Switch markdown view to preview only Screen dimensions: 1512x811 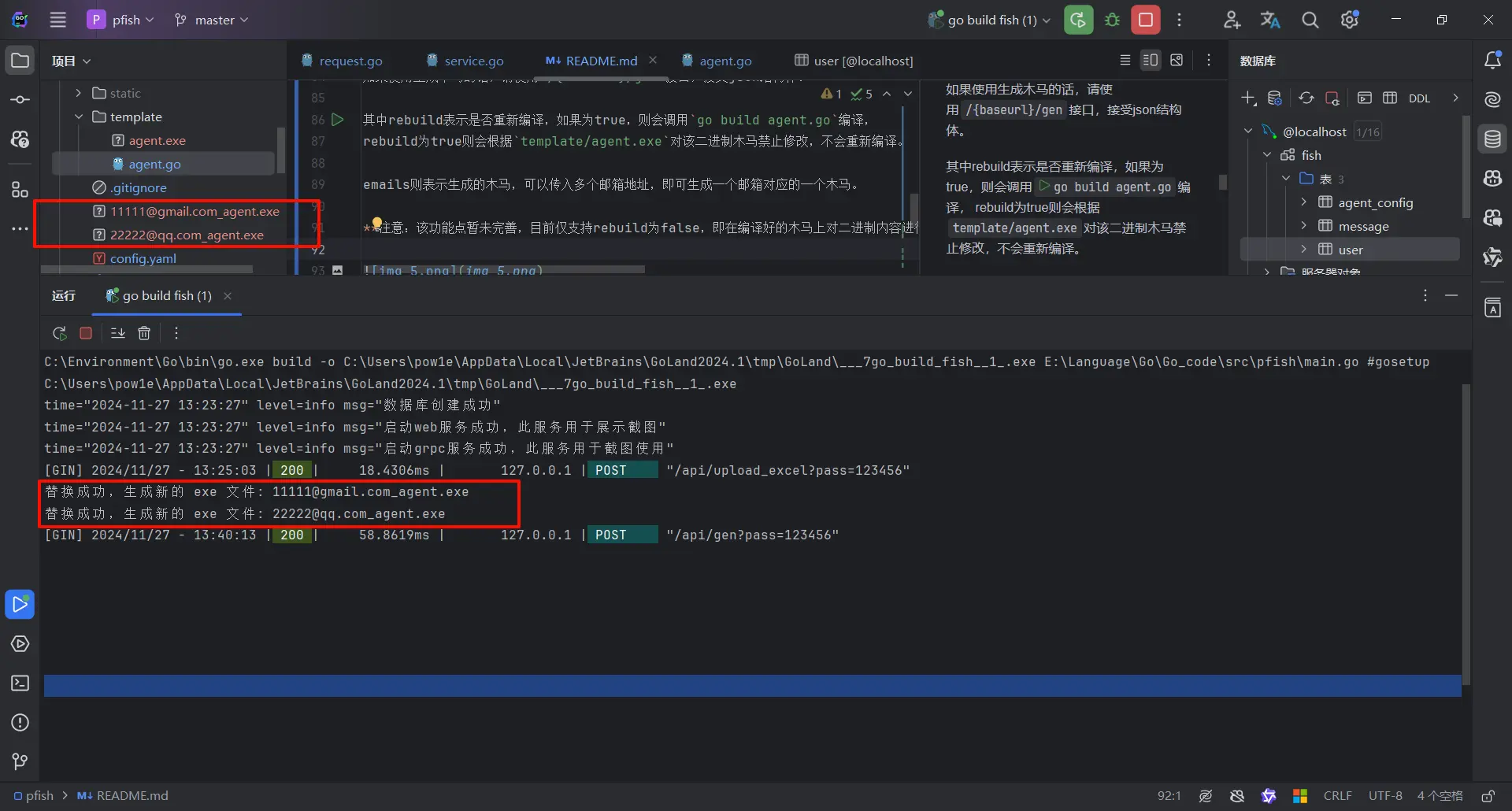click(x=1177, y=60)
